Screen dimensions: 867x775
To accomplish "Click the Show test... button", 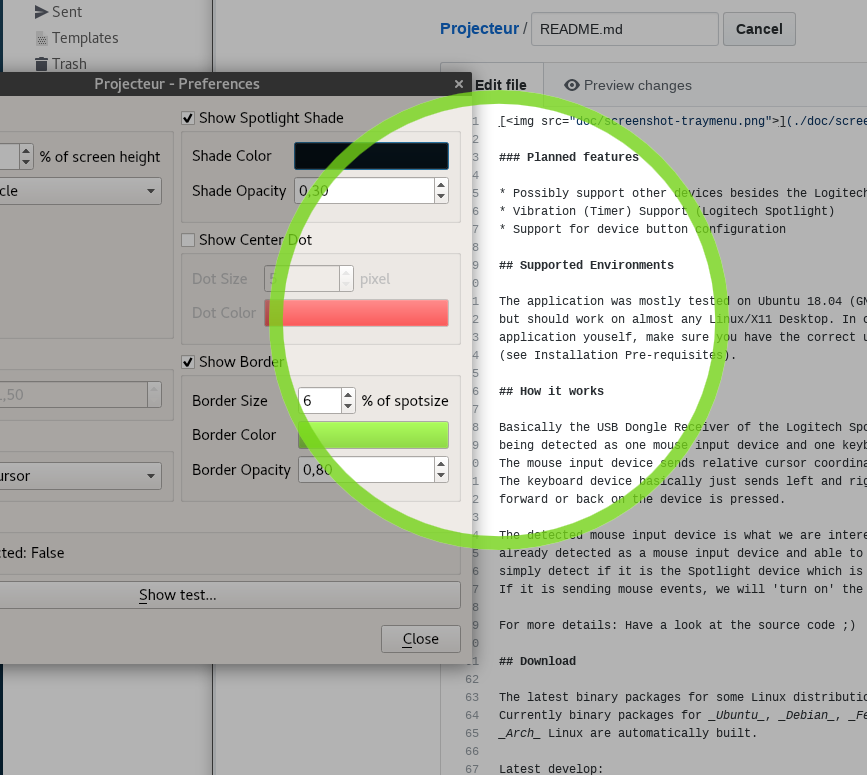I will tap(177, 595).
